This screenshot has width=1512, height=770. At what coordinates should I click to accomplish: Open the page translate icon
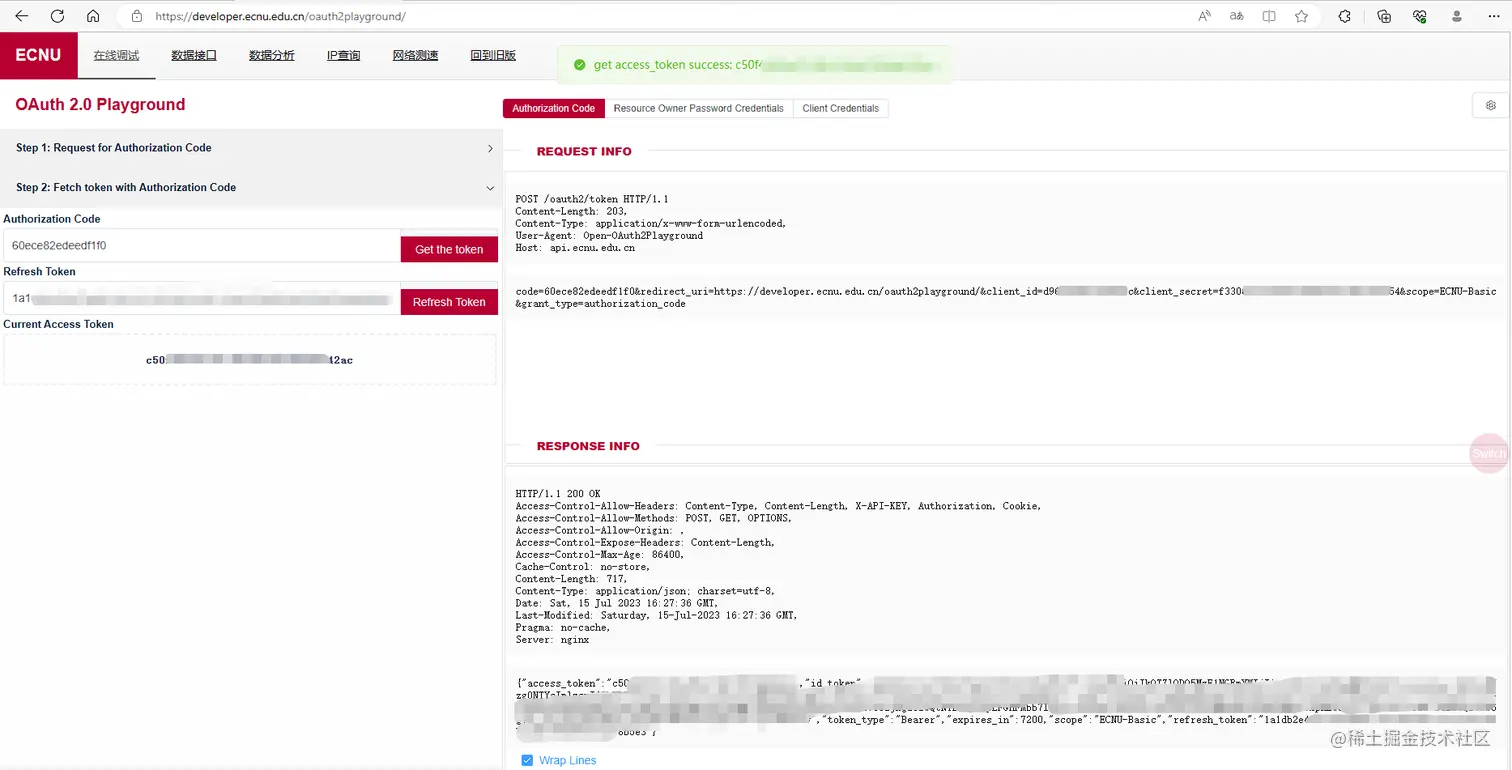point(1237,16)
